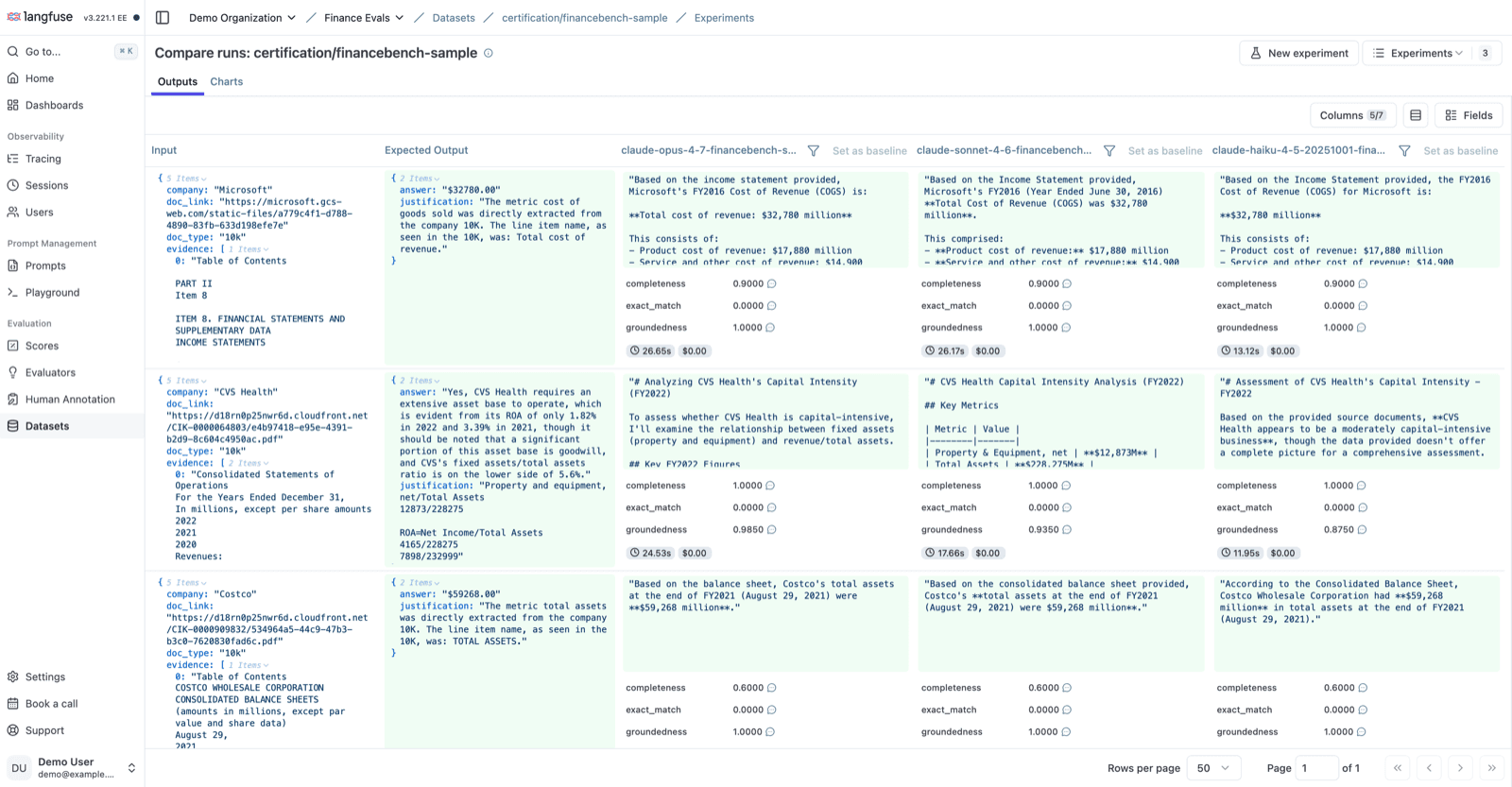Open the Fields button
The width and height of the screenshot is (1512, 787).
point(1469,115)
